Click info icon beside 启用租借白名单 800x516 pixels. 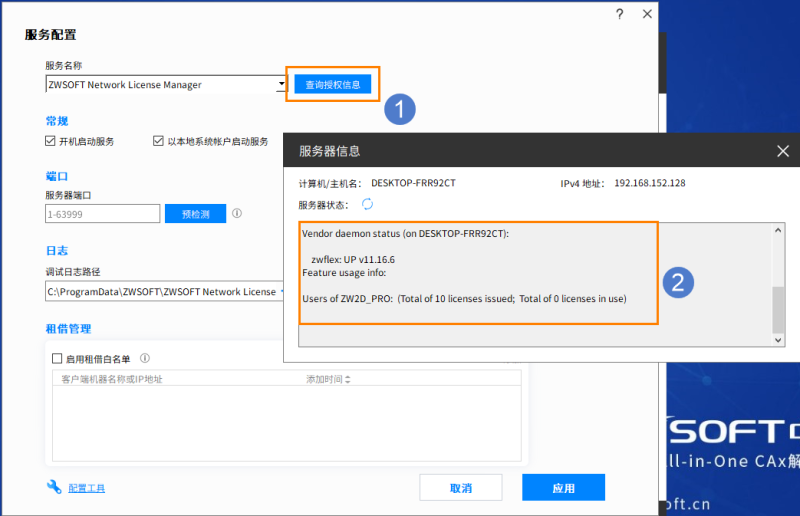pyautogui.click(x=145, y=358)
